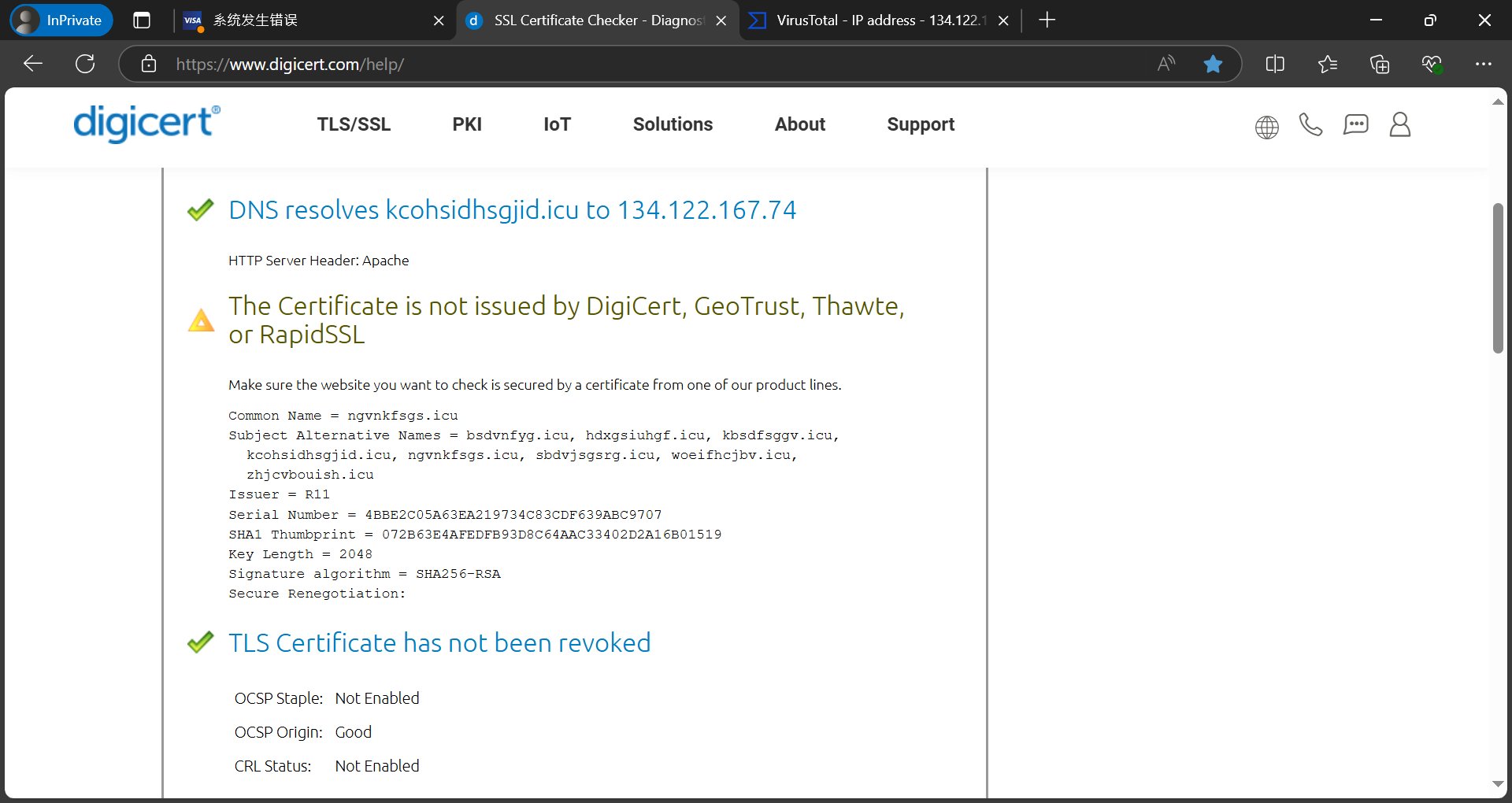Click CRL Status Not Enabled value
1512x803 pixels.
point(376,766)
